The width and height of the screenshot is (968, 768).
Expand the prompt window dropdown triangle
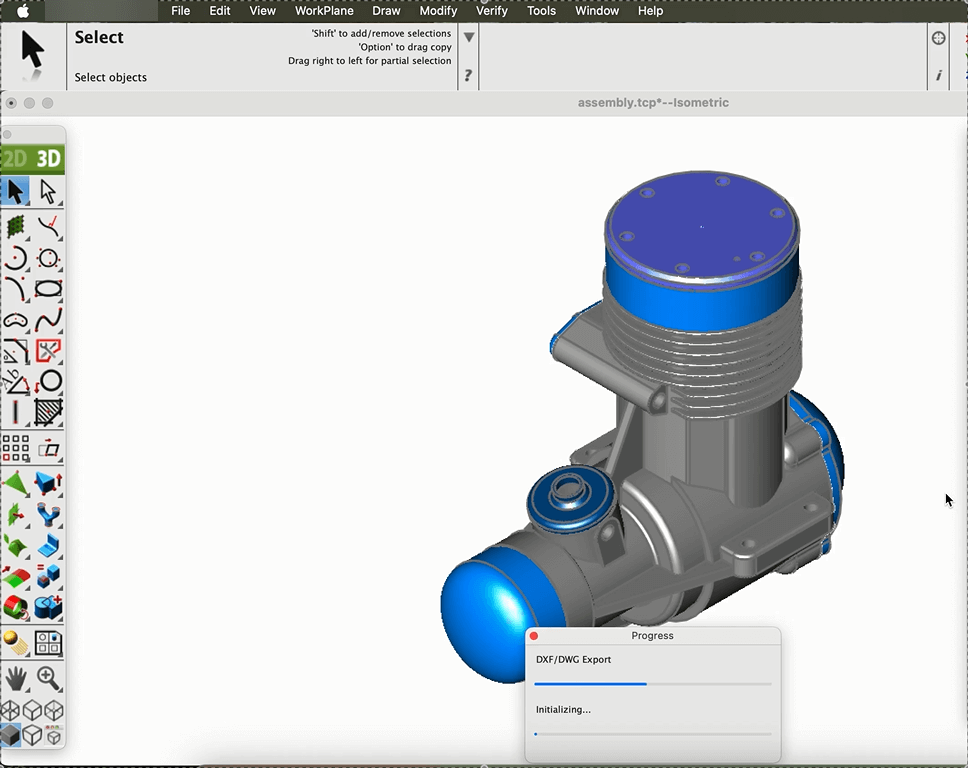pos(468,38)
